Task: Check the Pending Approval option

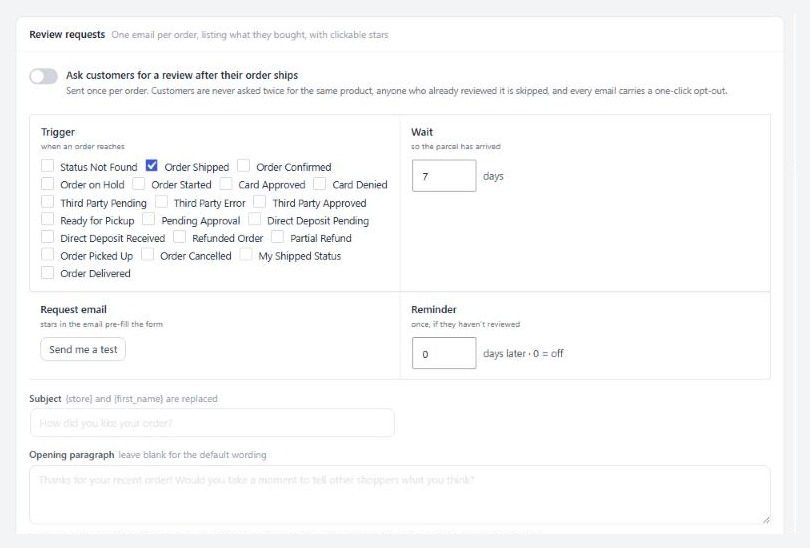Action: click(x=149, y=219)
